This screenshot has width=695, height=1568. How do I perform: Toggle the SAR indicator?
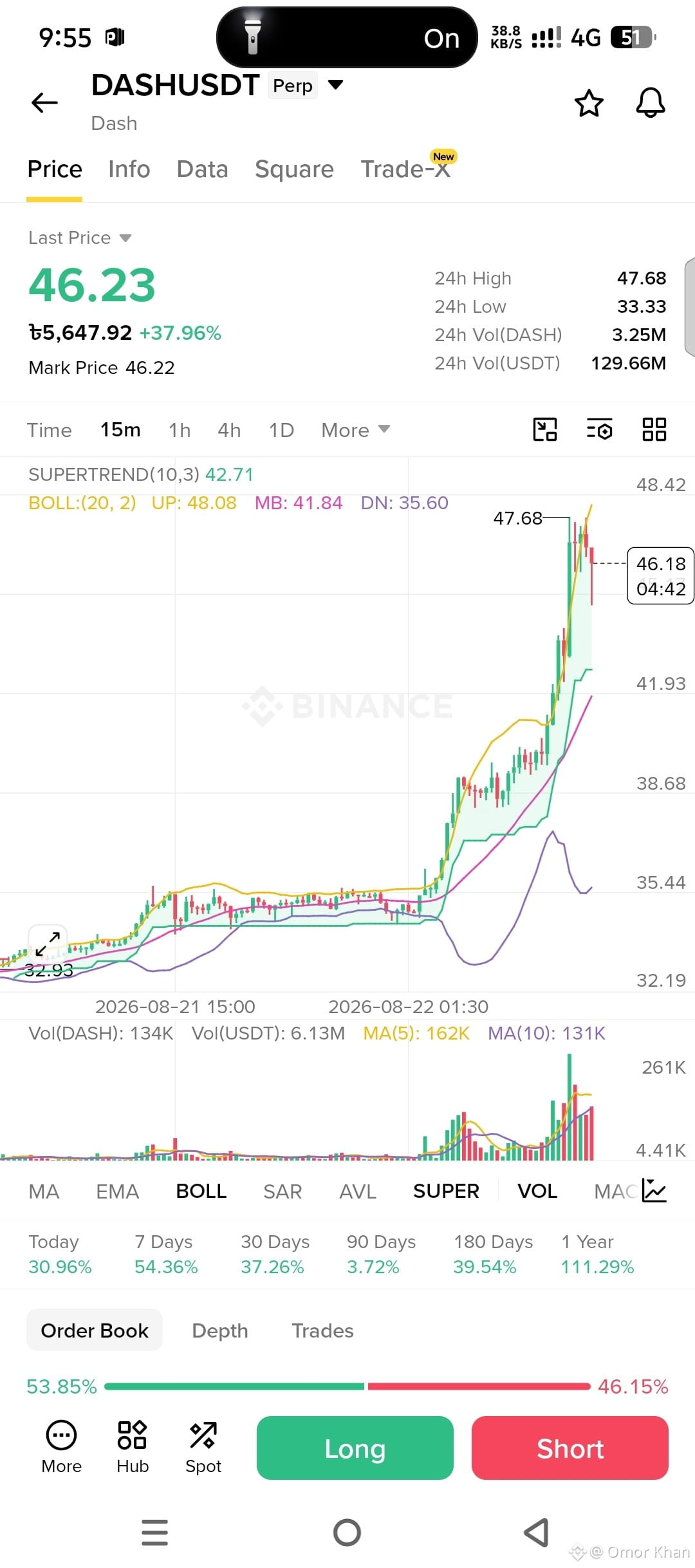283,1191
